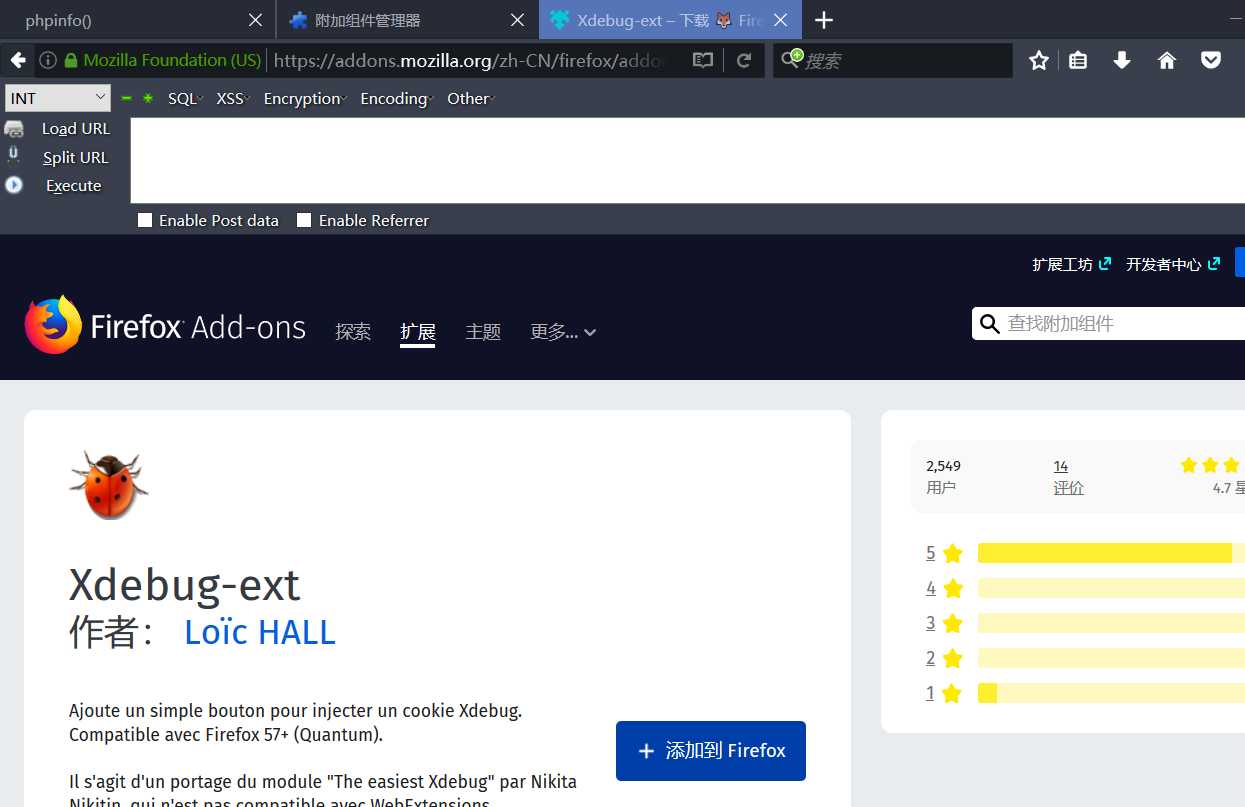Click Execute button

pos(74,185)
